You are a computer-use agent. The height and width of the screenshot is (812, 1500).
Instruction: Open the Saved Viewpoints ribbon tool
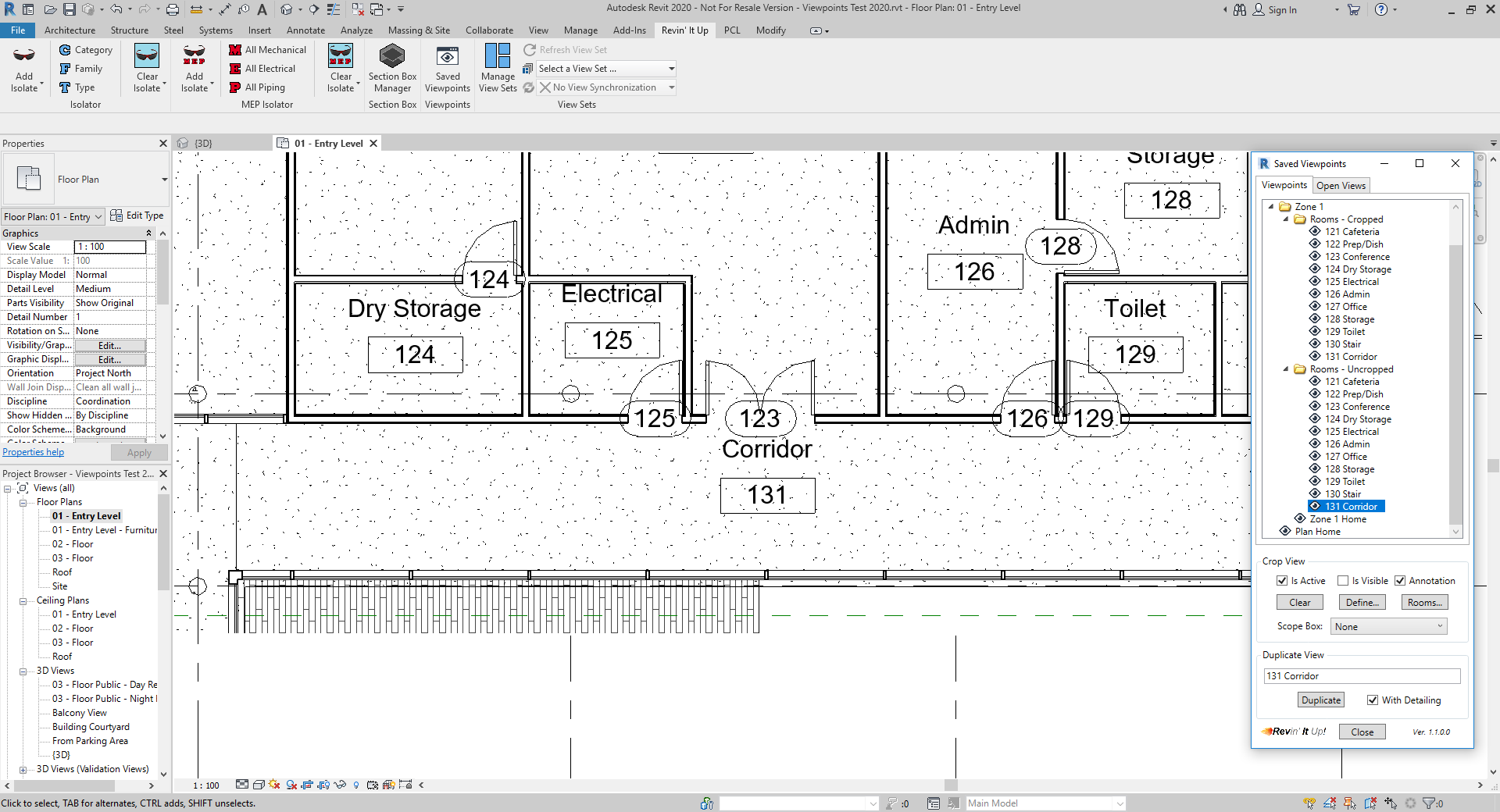point(448,69)
